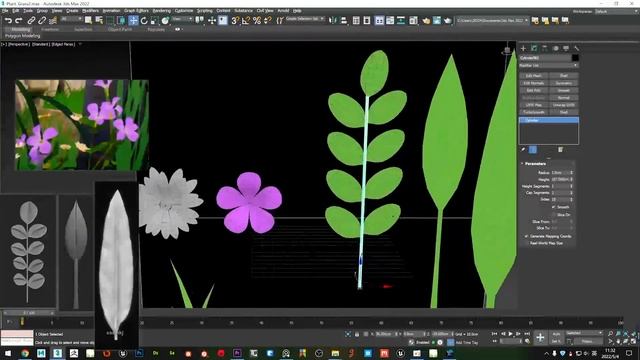Select the Select and Link tool
The image size is (640, 360).
[31, 20]
